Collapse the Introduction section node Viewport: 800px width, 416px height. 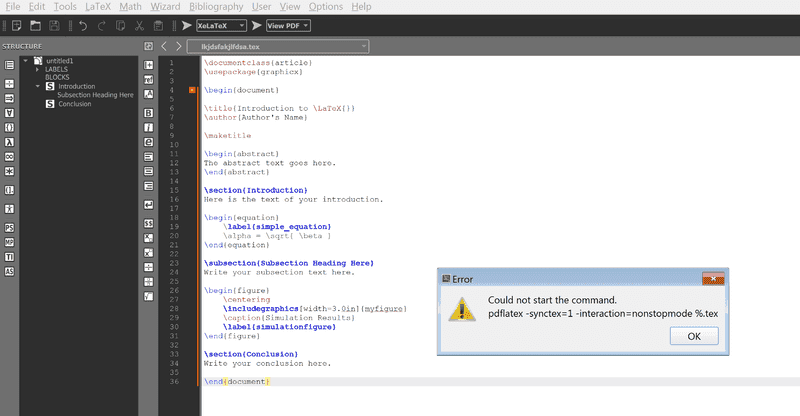click(38, 86)
